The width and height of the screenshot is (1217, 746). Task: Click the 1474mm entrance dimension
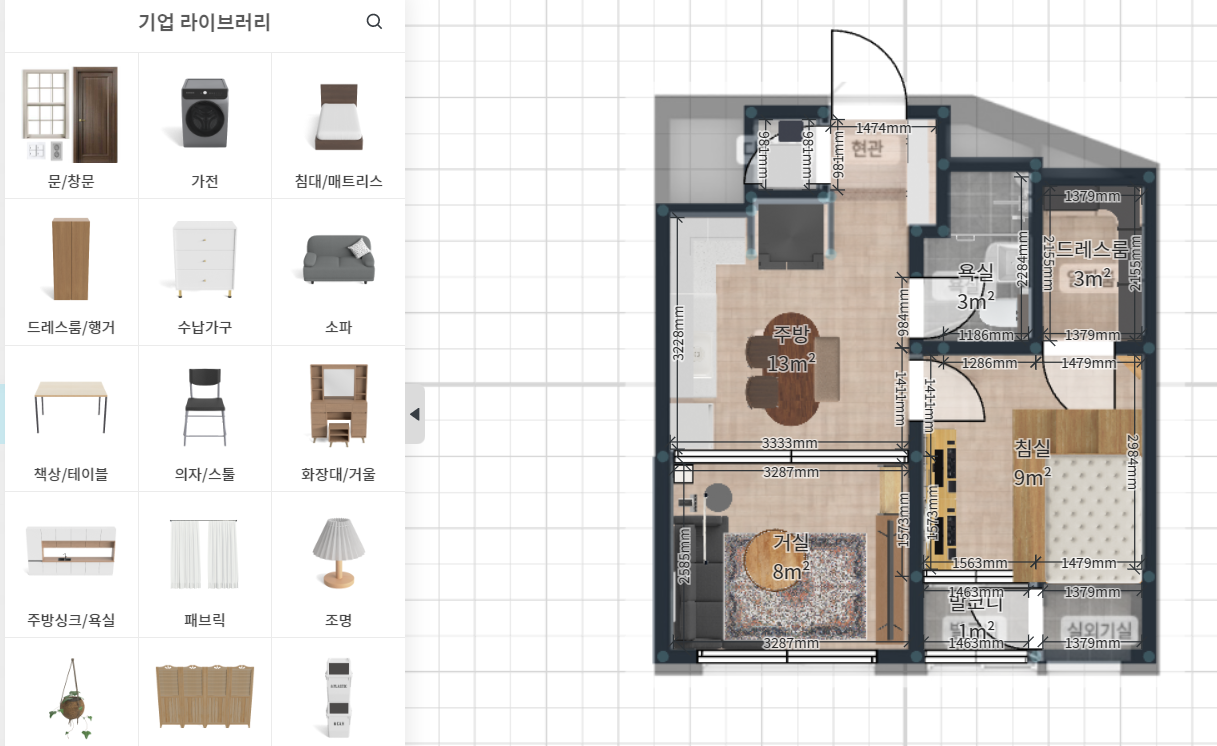(x=884, y=128)
